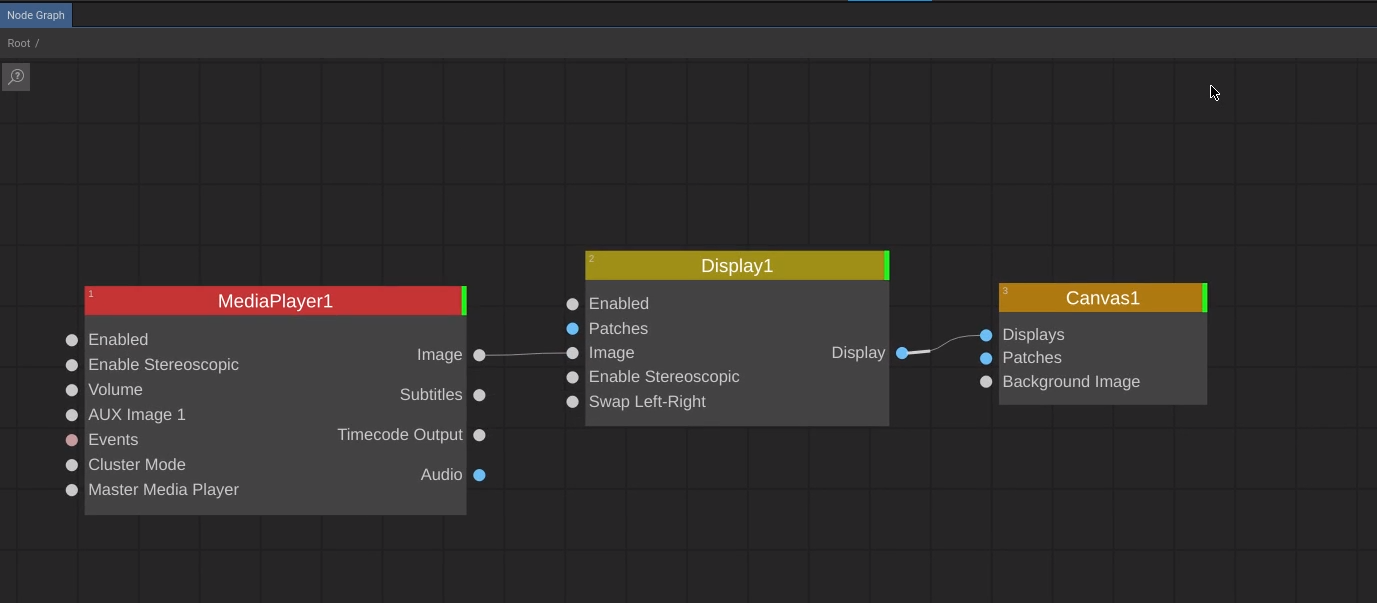Click the Swap Left-Right input port
Viewport: 1377px width, 603px height.
click(573, 402)
